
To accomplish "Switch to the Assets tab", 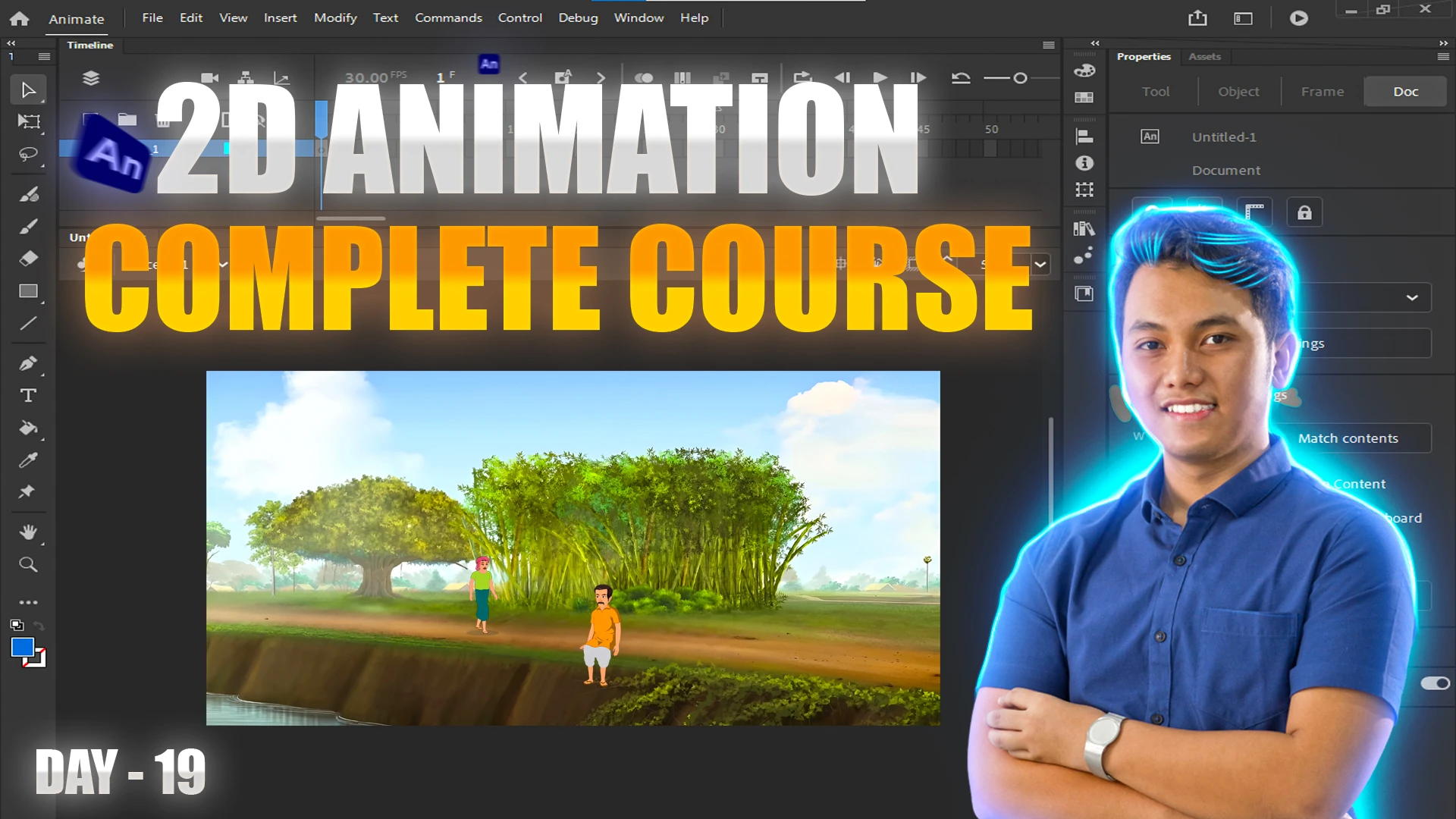I will [x=1204, y=57].
